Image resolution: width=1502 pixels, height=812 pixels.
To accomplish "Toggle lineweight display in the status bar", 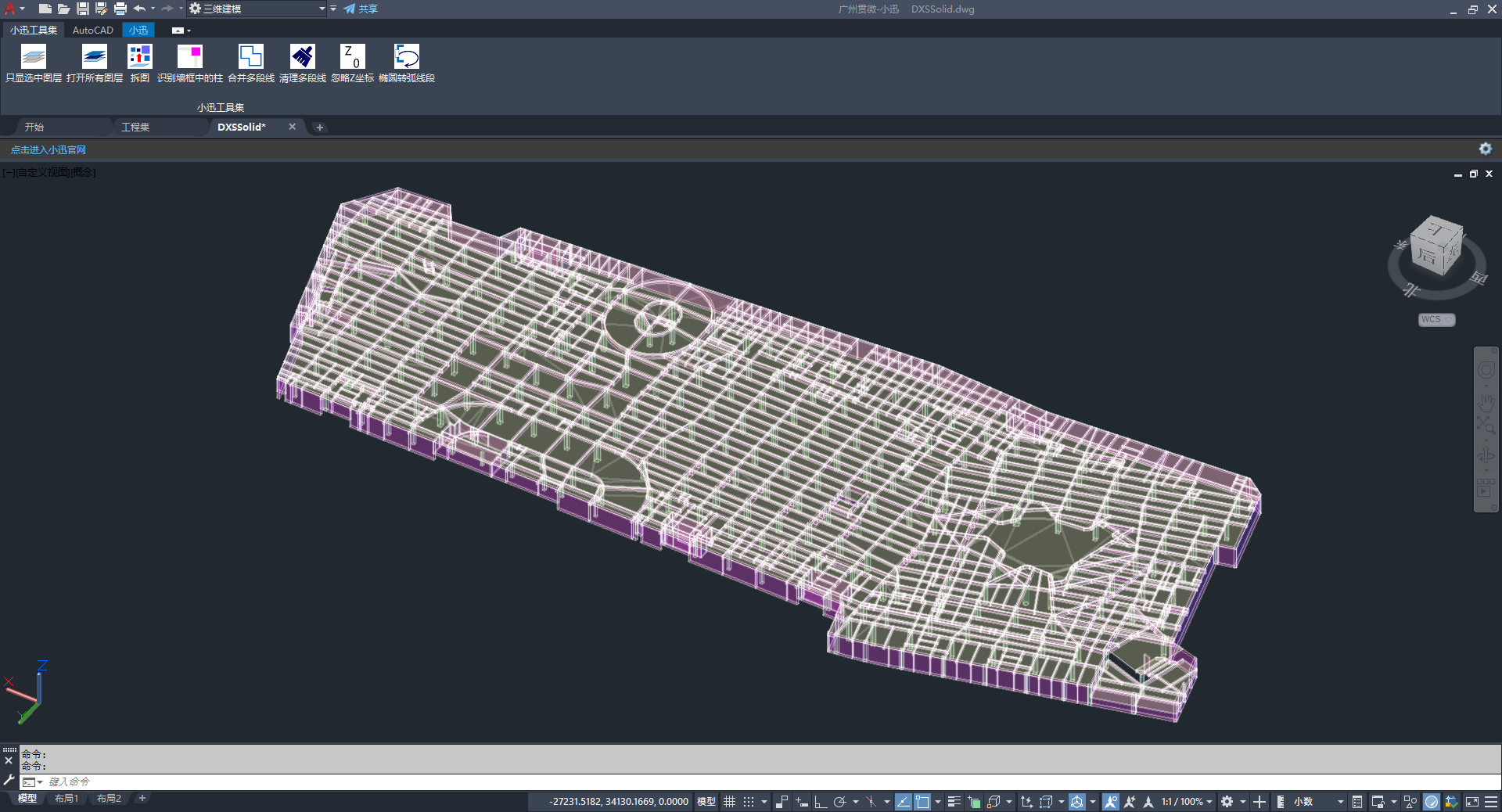I will [x=954, y=802].
